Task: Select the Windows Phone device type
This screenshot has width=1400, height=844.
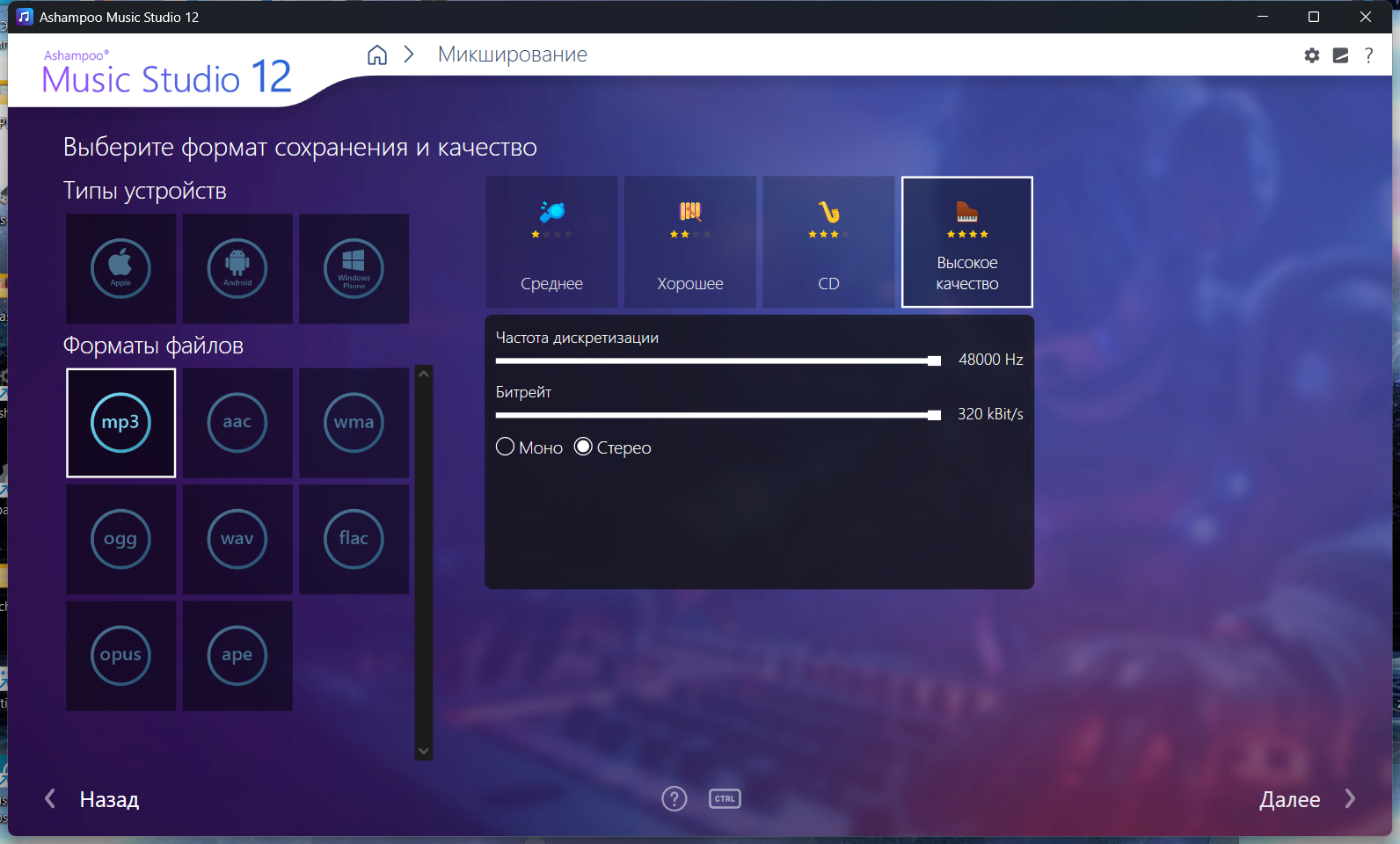Action: click(x=354, y=269)
